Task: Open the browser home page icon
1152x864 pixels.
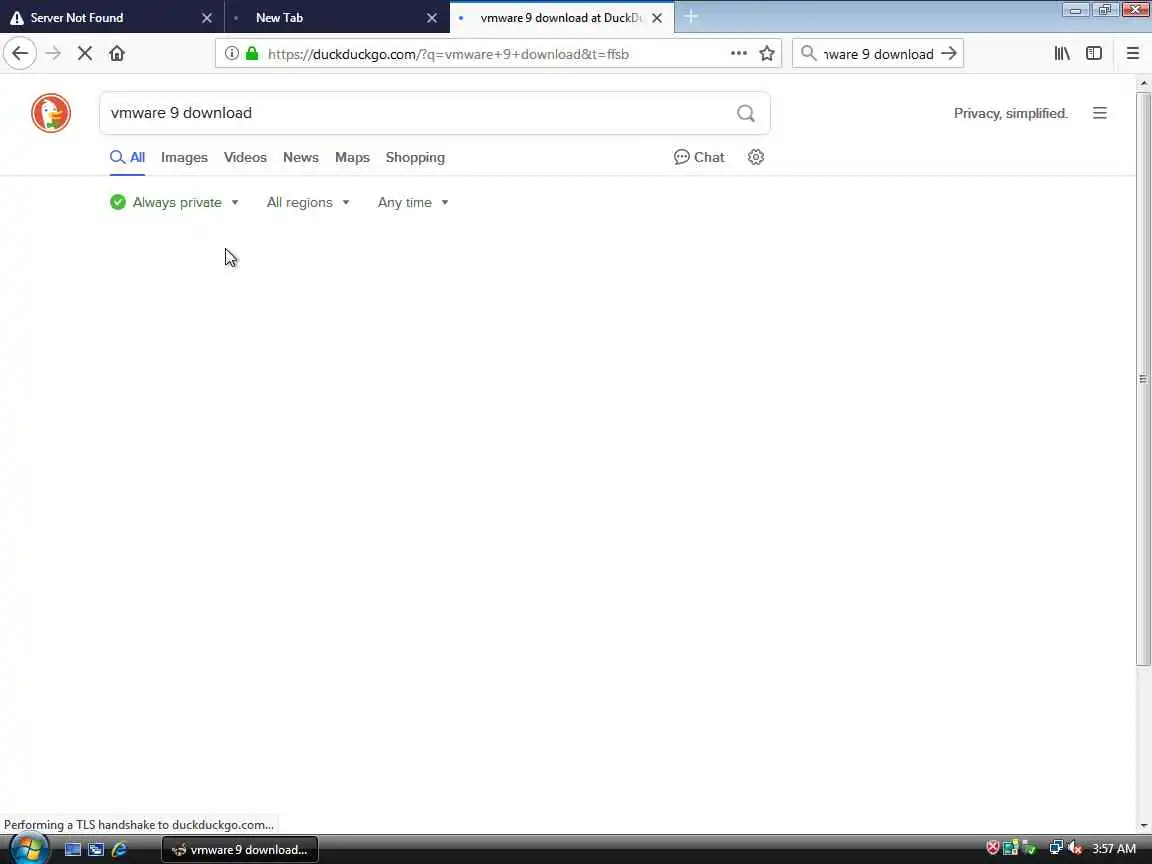Action: 117,54
